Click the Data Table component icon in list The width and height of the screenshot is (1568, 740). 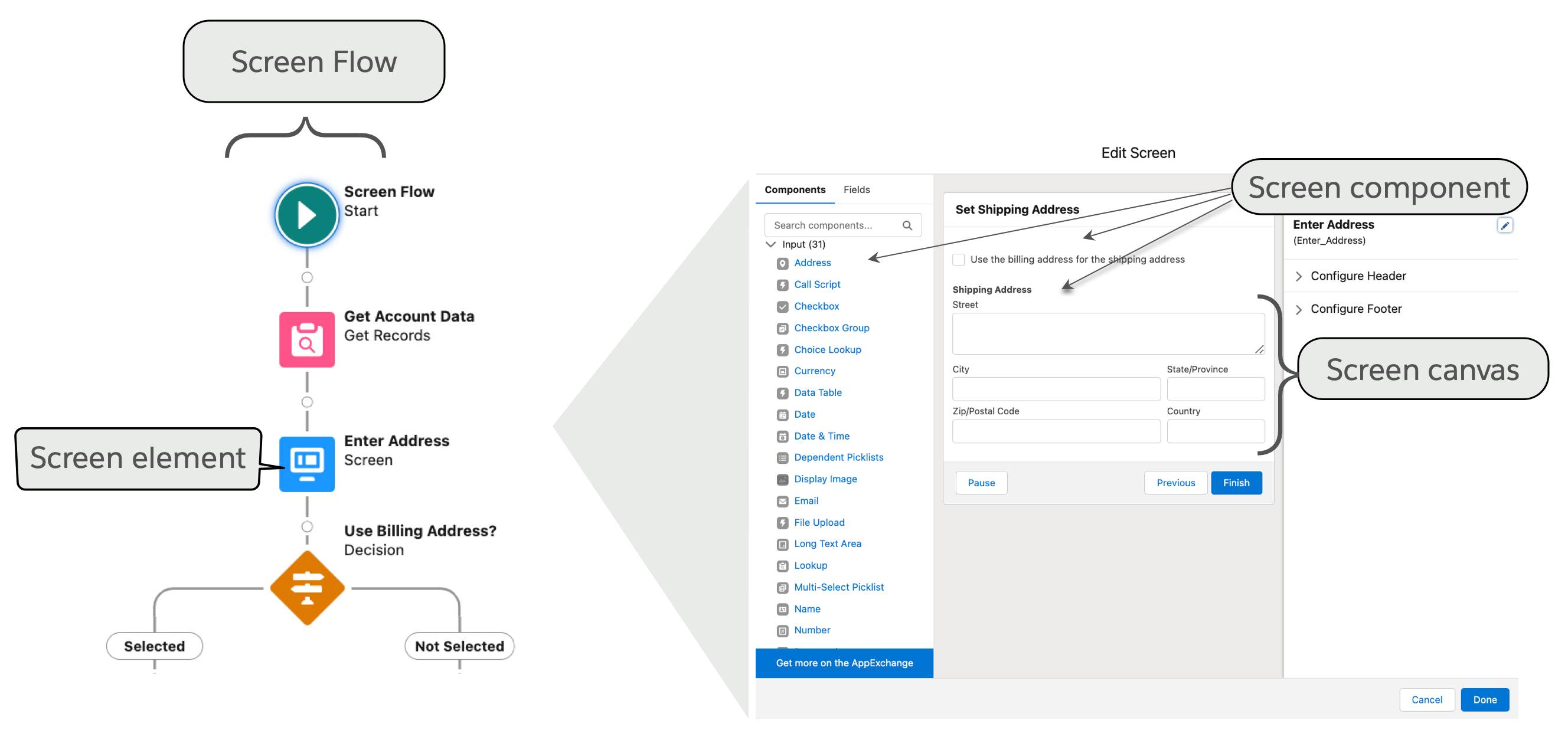point(781,393)
